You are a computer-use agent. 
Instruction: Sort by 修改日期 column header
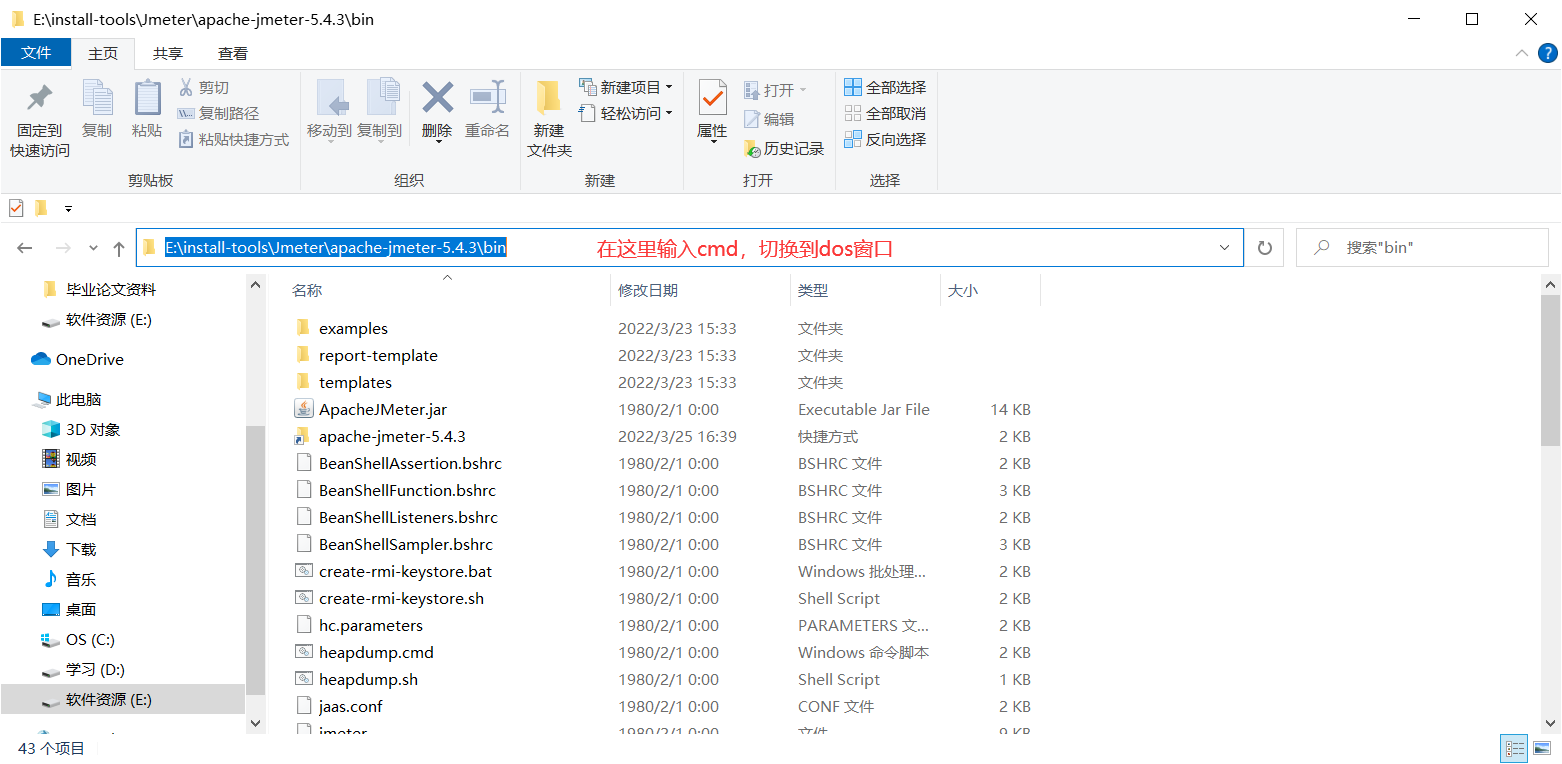(648, 290)
